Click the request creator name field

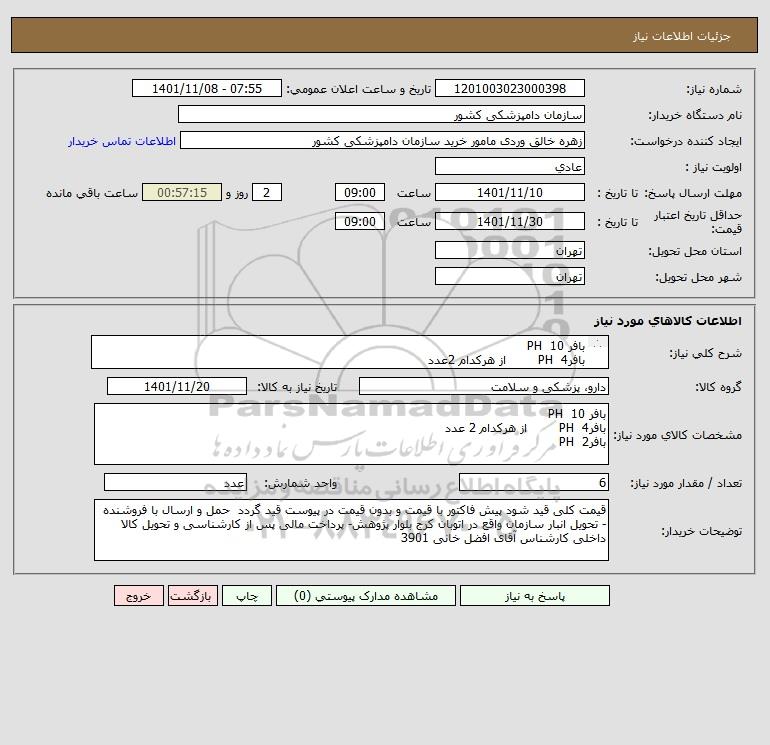(x=382, y=140)
